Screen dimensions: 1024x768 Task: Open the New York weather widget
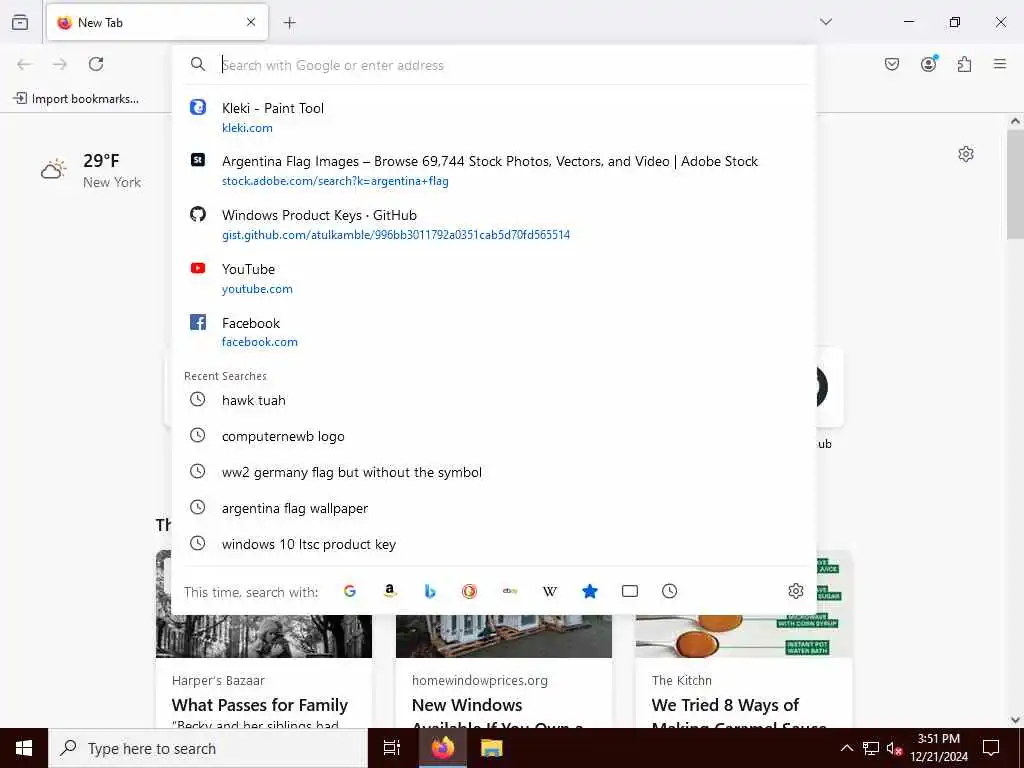point(91,171)
